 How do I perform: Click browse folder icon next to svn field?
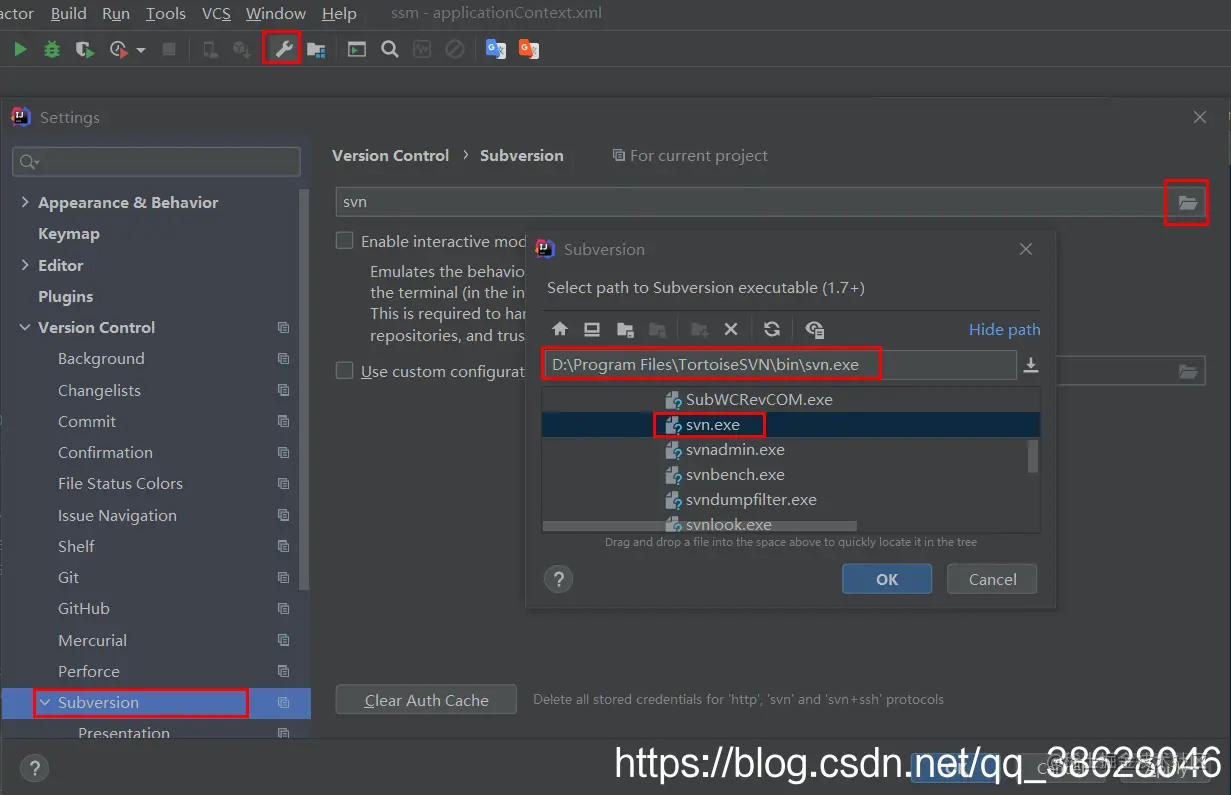coord(1187,202)
